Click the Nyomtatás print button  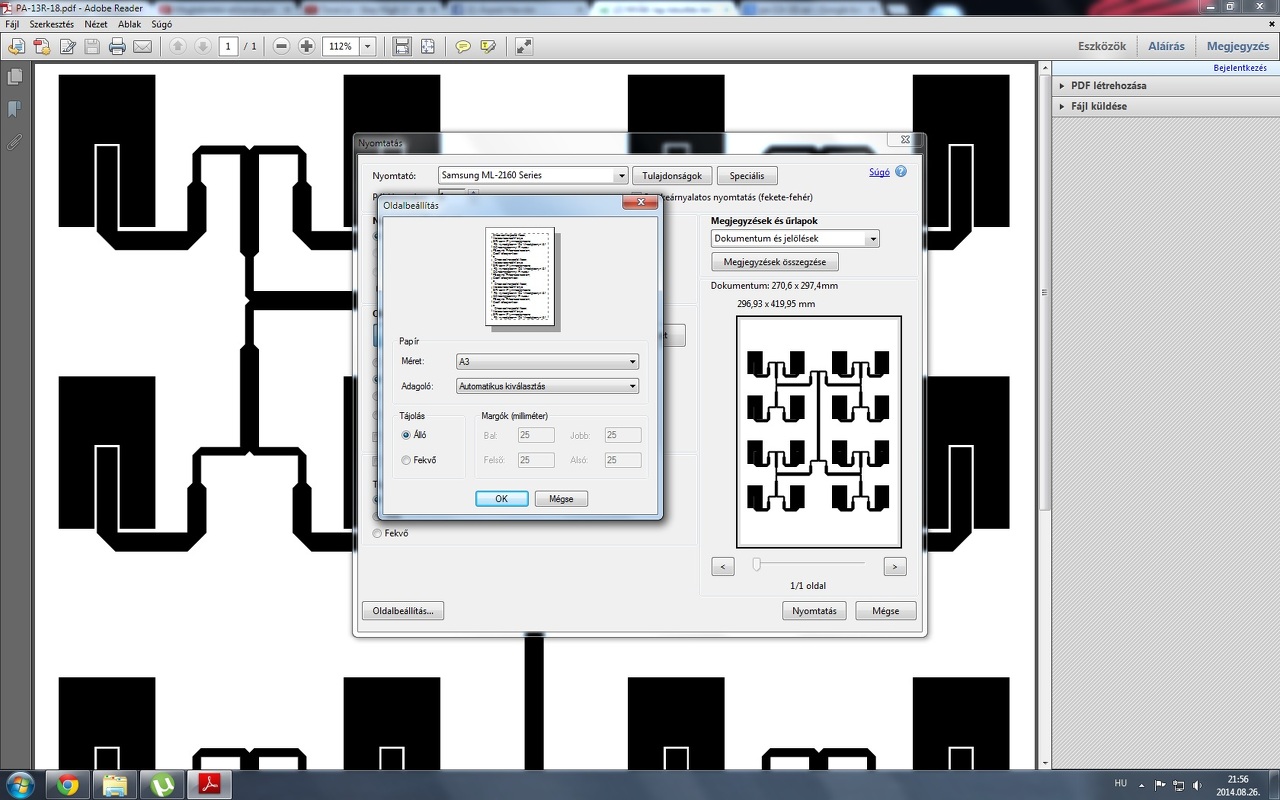[x=815, y=611]
